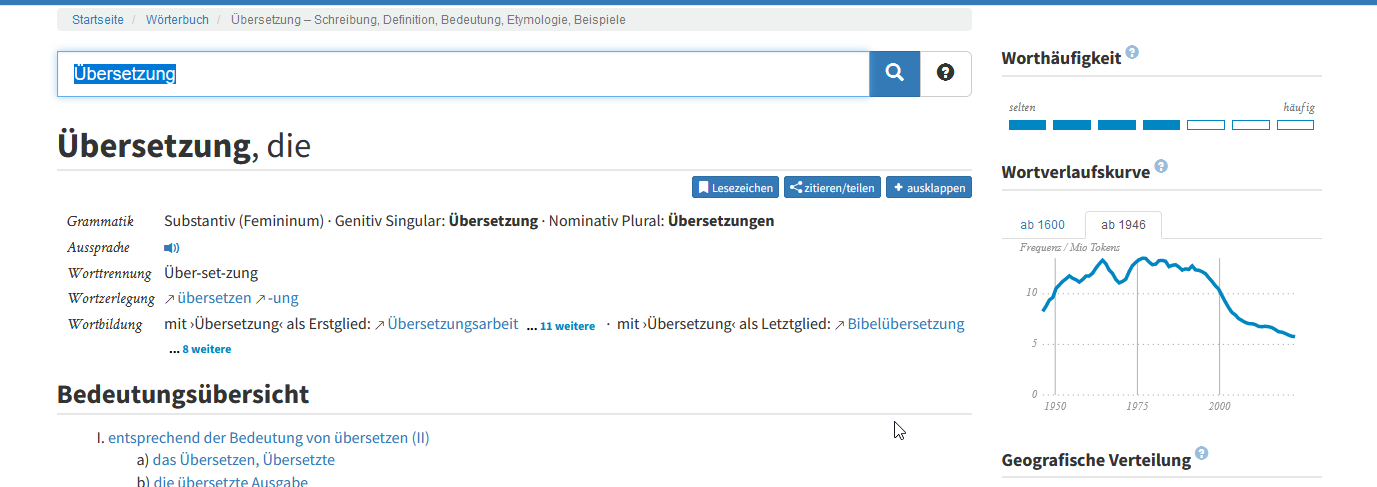The height and width of the screenshot is (487, 1377).
Task: Jump to meaning 'entsprechend der Bedeutung von übersetzen (II)'
Action: [x=269, y=438]
